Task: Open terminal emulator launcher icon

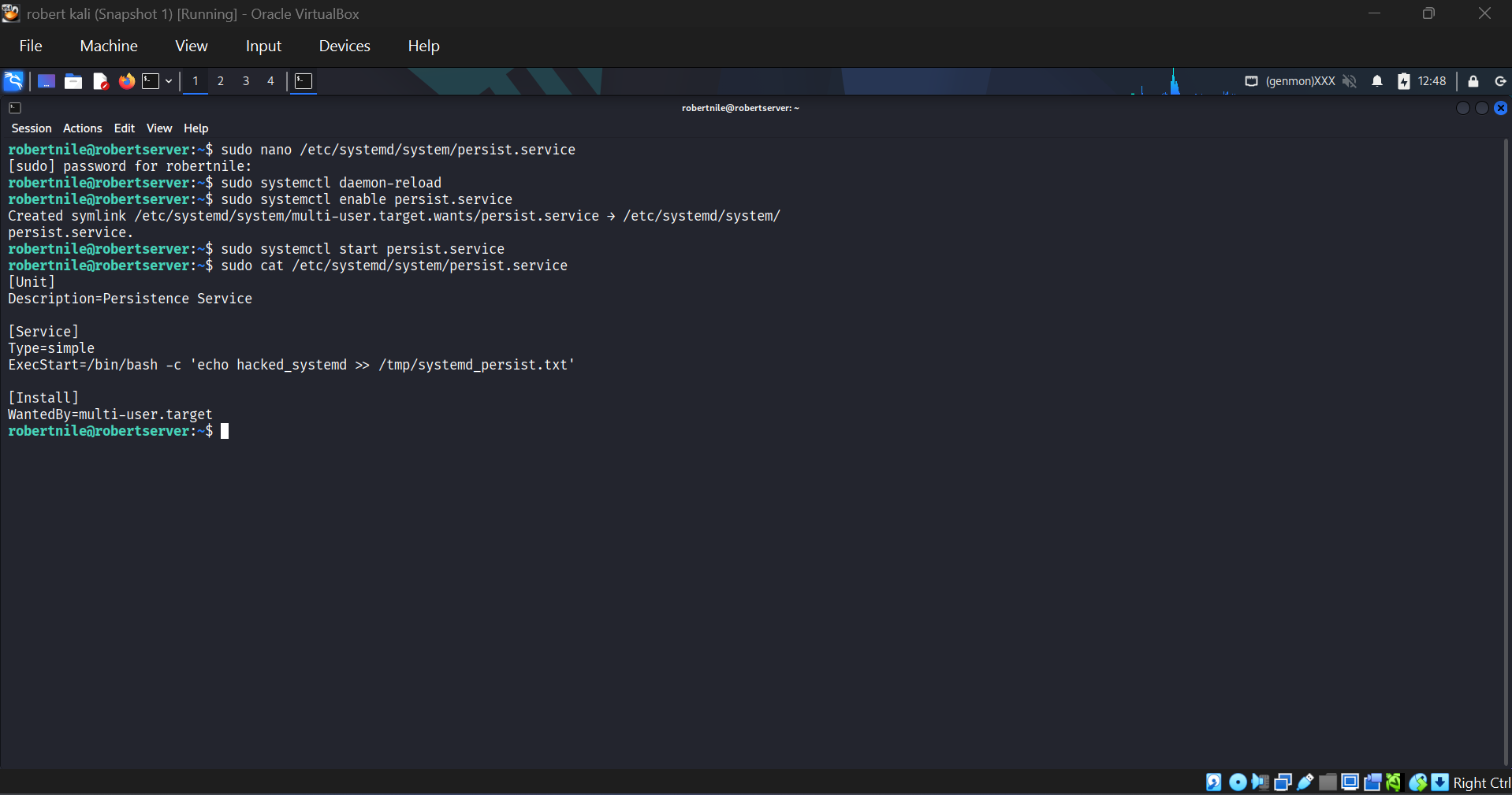Action: 151,81
